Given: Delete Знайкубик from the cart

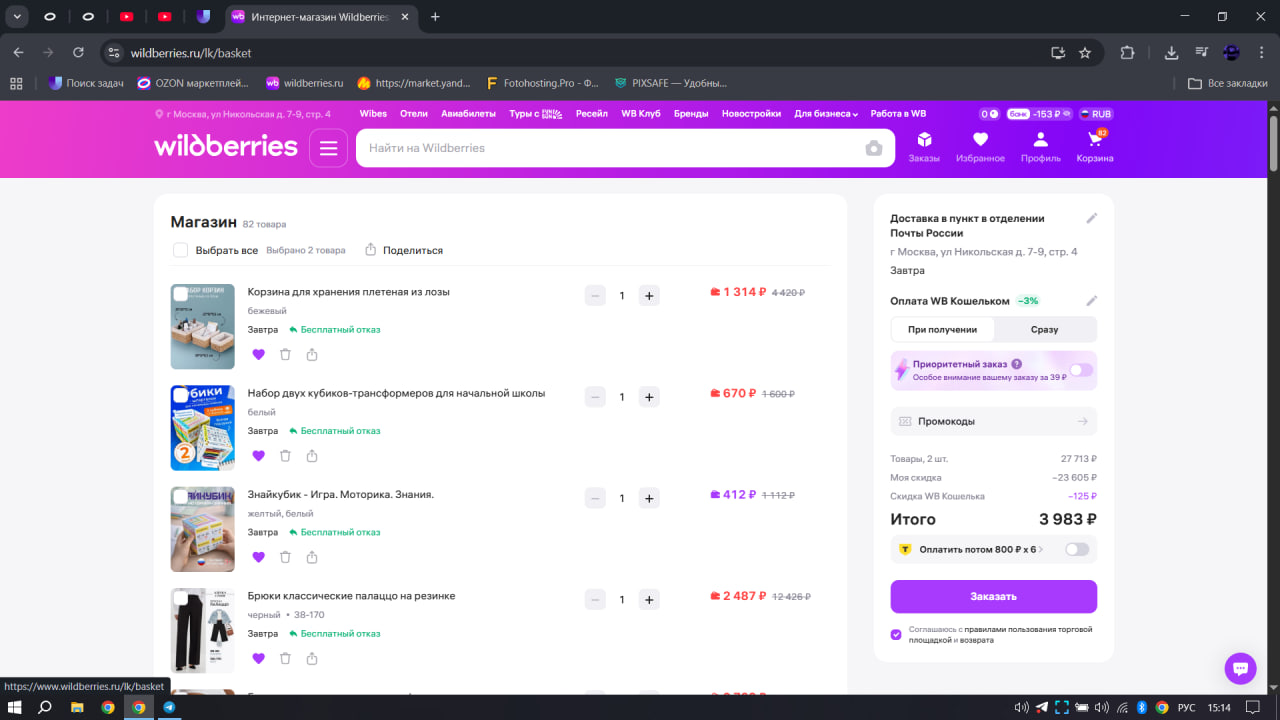Looking at the screenshot, I should pos(285,557).
